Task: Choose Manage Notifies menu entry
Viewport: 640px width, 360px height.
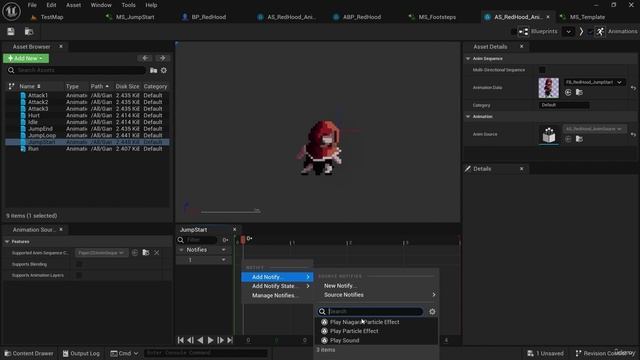Action: pyautogui.click(x=278, y=295)
